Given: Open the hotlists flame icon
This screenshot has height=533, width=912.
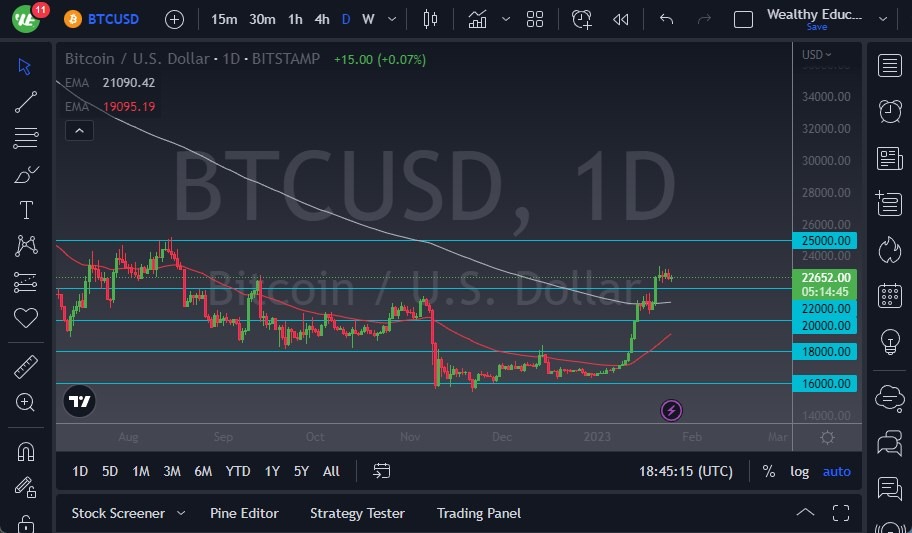Looking at the screenshot, I should tap(889, 250).
